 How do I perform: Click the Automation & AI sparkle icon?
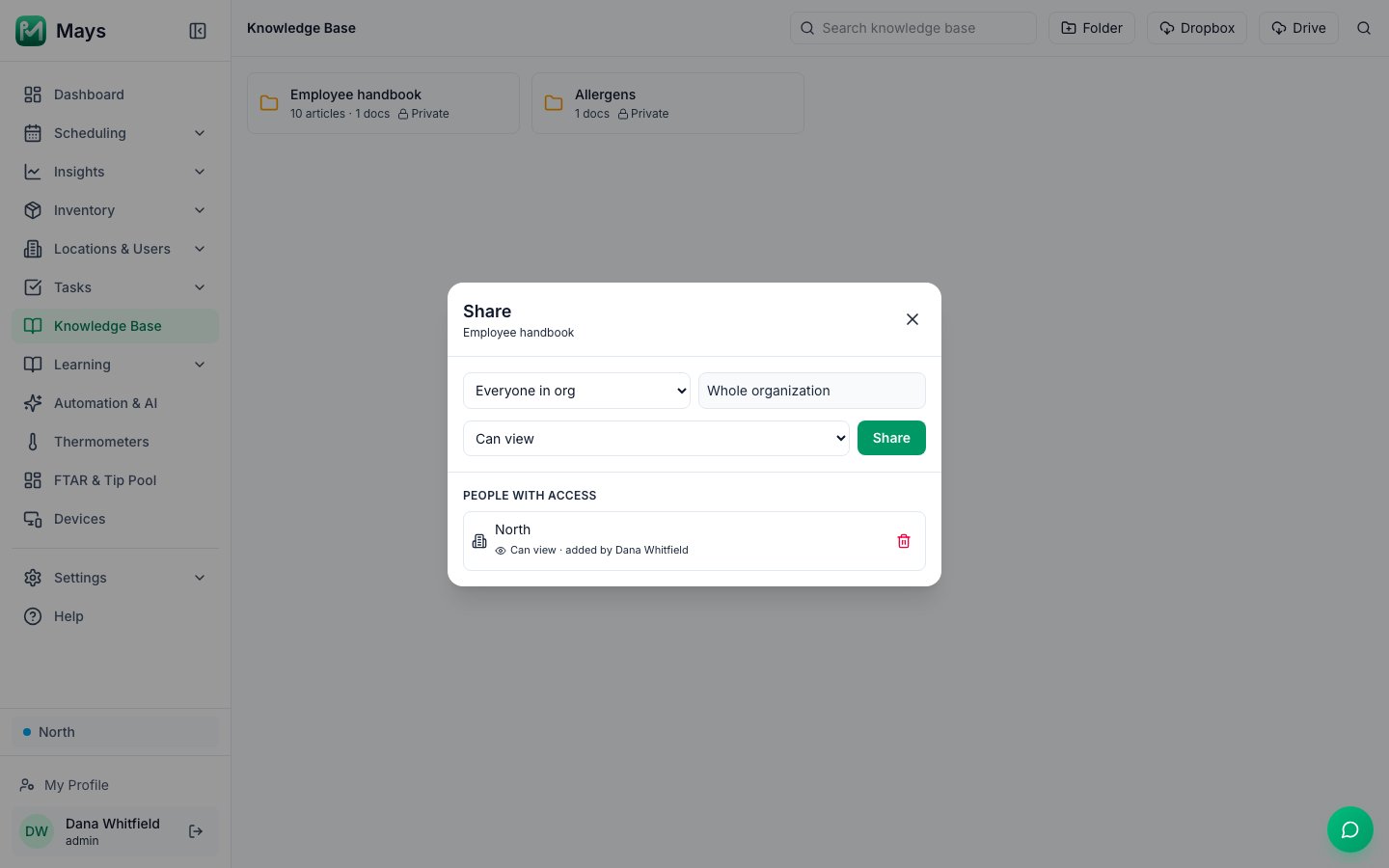pos(33,403)
